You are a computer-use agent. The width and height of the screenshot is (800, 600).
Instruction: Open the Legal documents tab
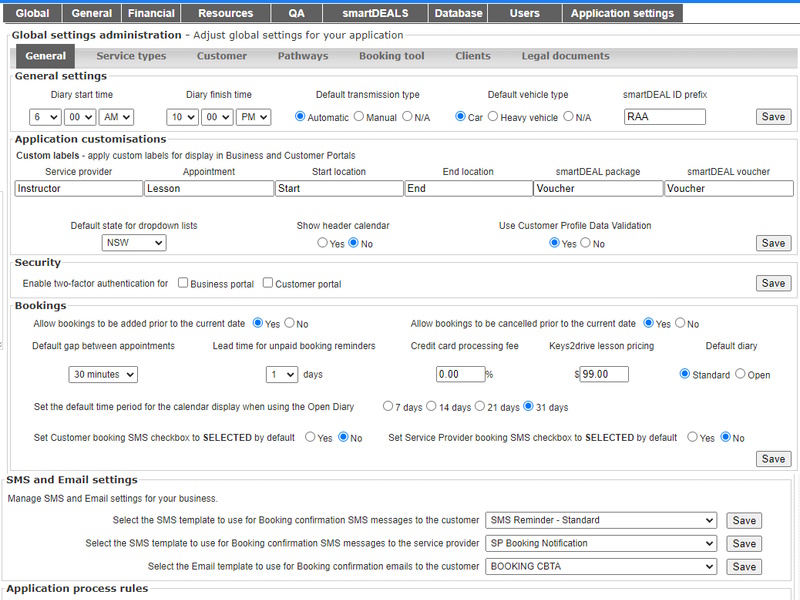pyautogui.click(x=565, y=56)
